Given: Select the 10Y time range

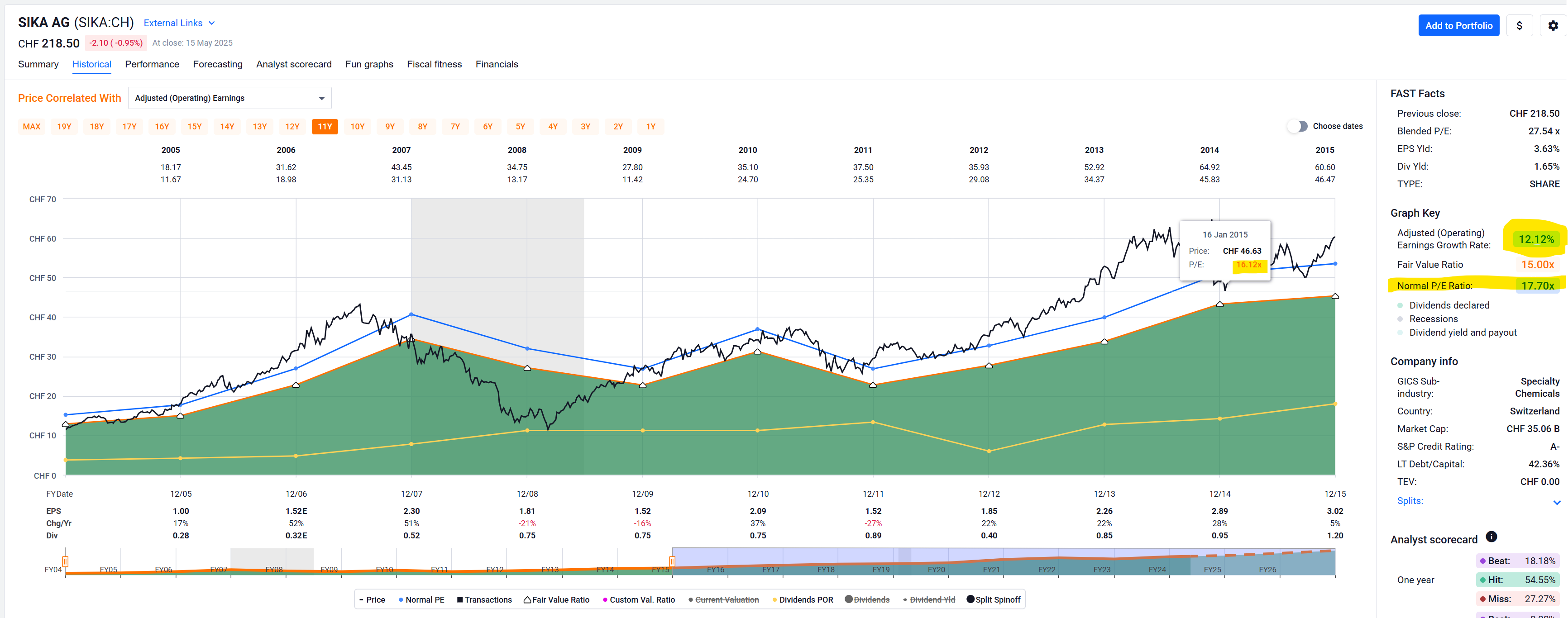Looking at the screenshot, I should [357, 127].
